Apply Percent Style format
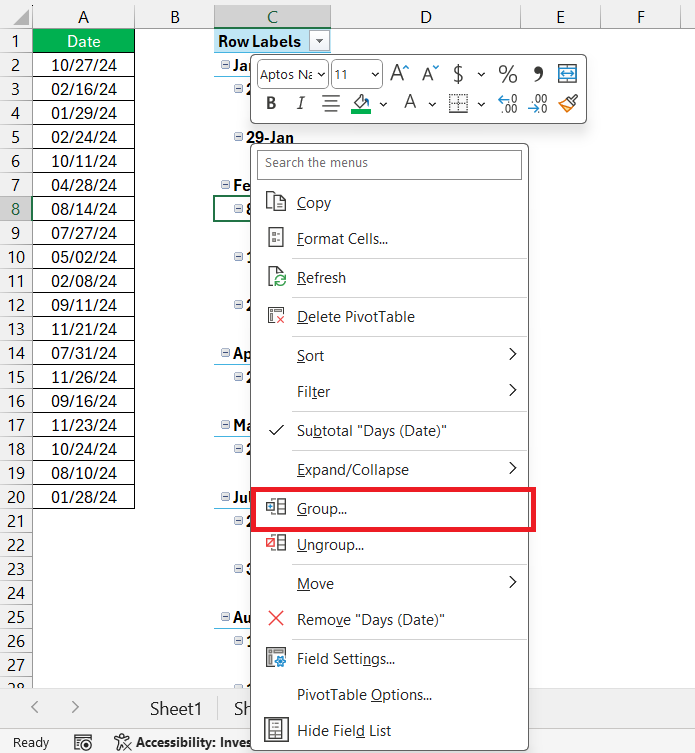Viewport: 695px width, 753px height. click(508, 73)
